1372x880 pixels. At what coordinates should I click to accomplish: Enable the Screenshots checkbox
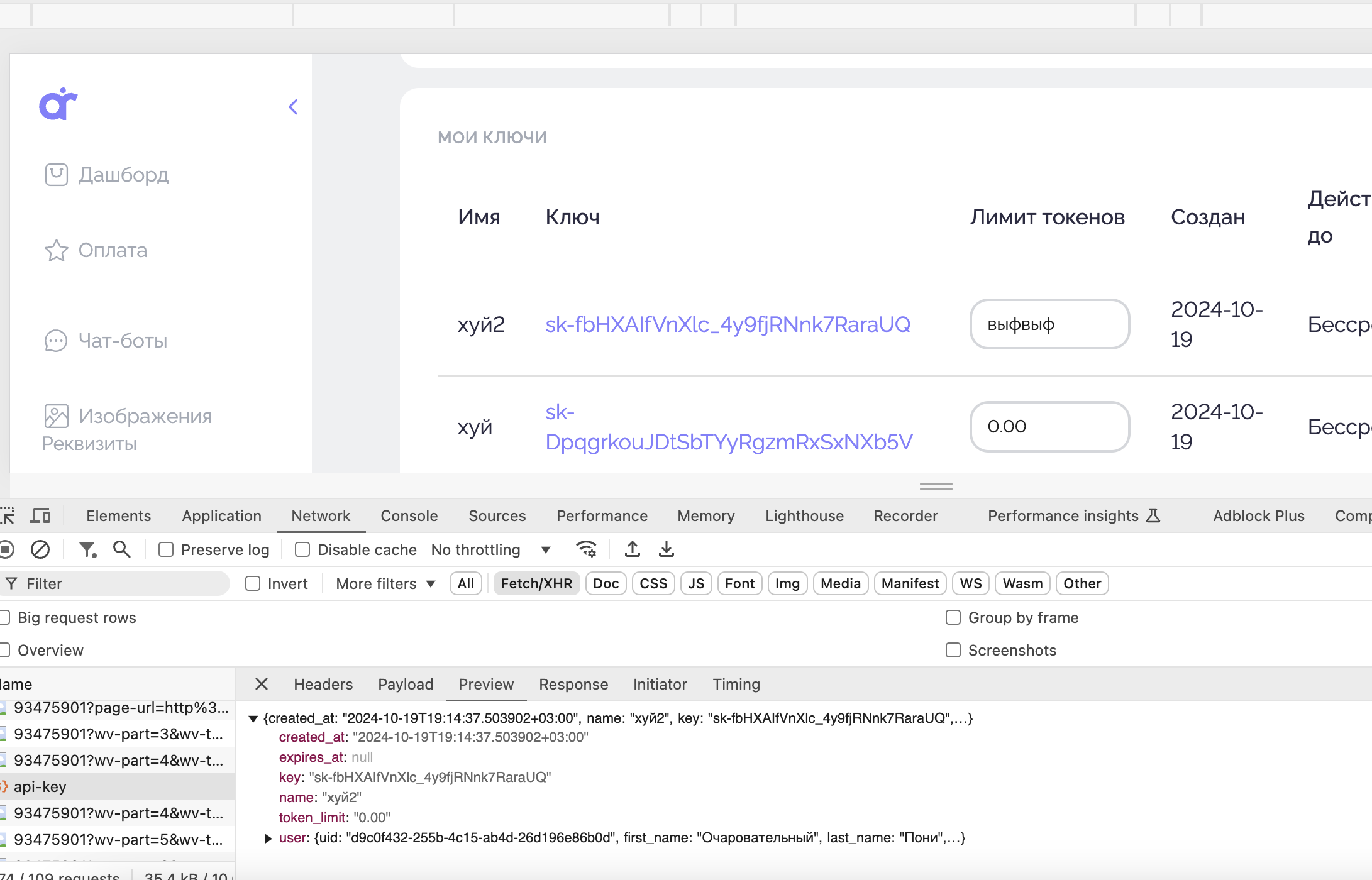pyautogui.click(x=953, y=651)
